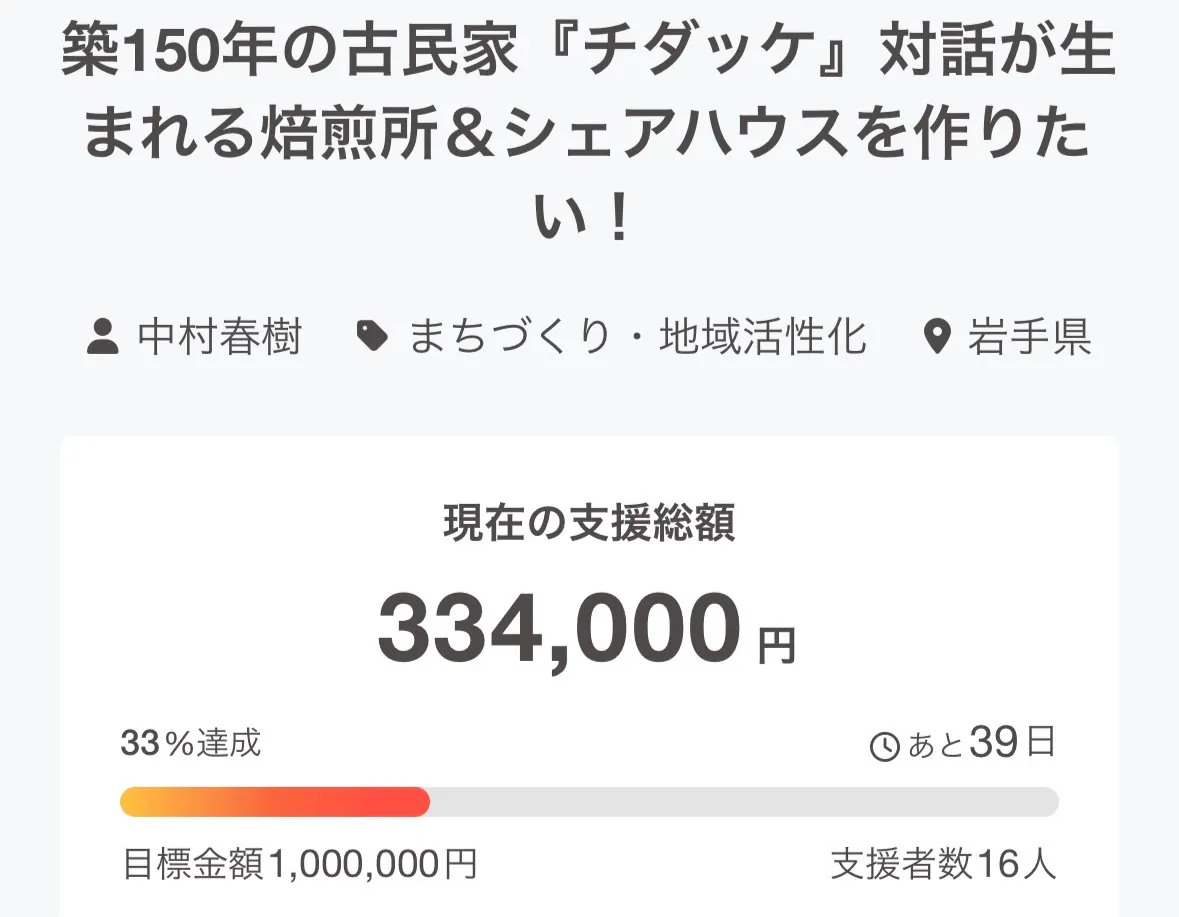
Task: Tap the 支援者数16人 supporter count
Action: (x=943, y=865)
